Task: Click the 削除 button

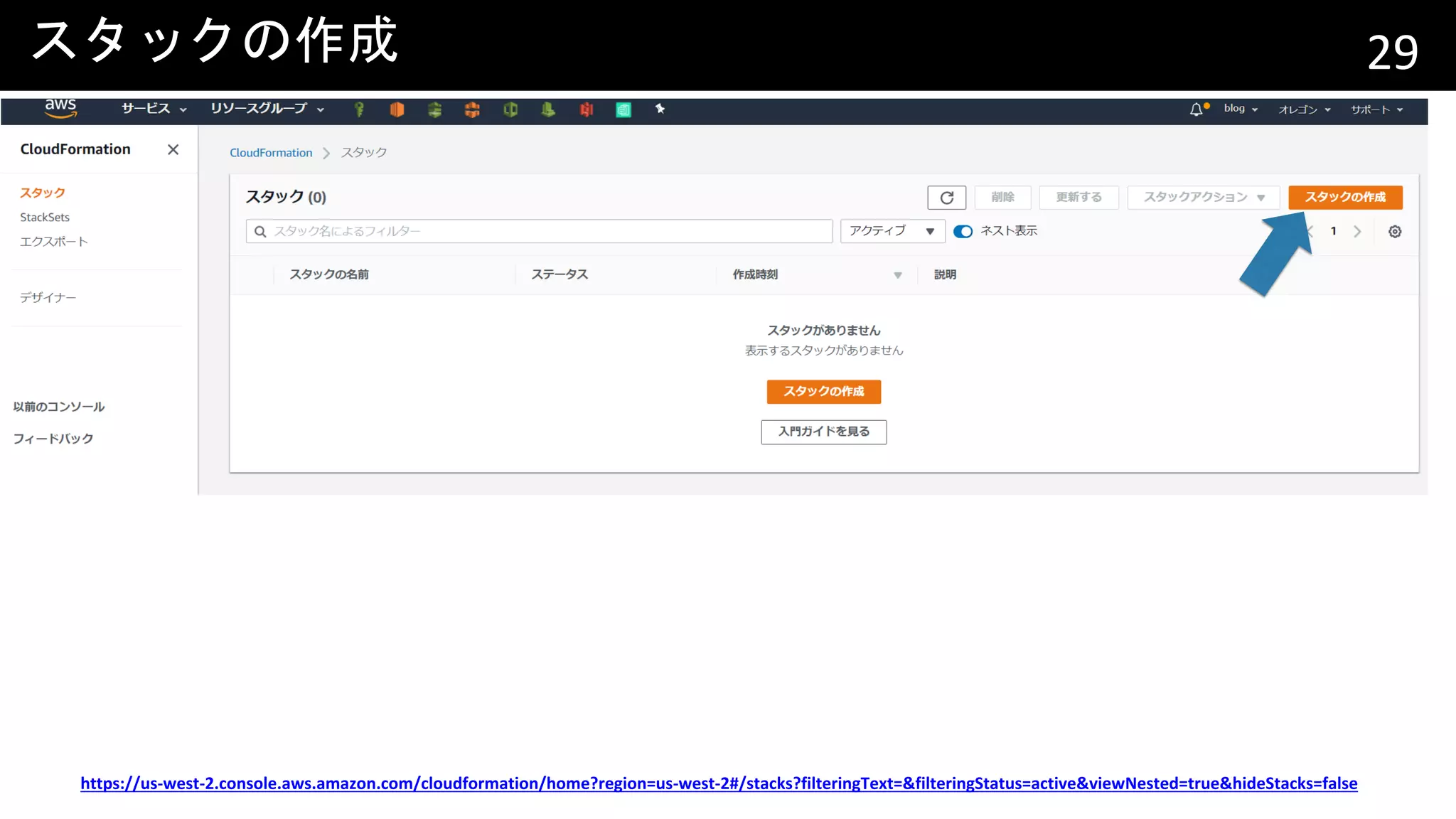Action: click(x=1002, y=198)
